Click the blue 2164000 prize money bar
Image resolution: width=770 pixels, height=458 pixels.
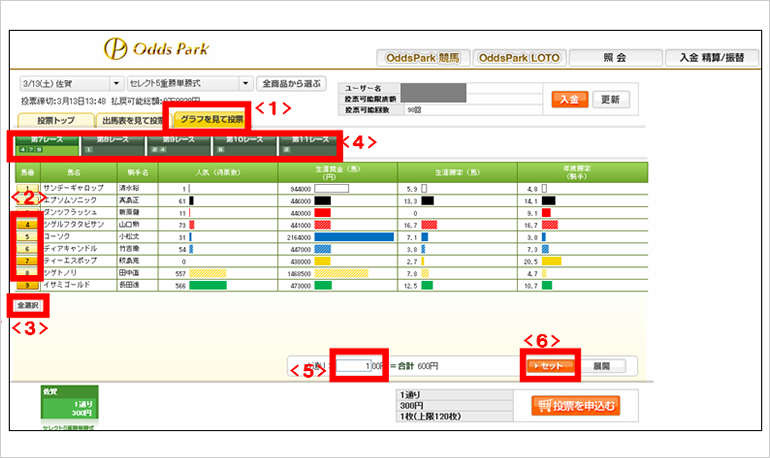(x=354, y=237)
